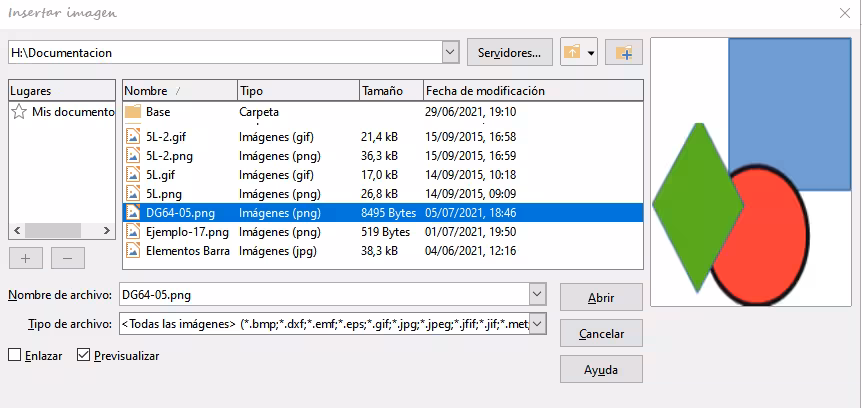862x408 pixels.
Task: Sort by the Nombre column header
Action: click(180, 91)
